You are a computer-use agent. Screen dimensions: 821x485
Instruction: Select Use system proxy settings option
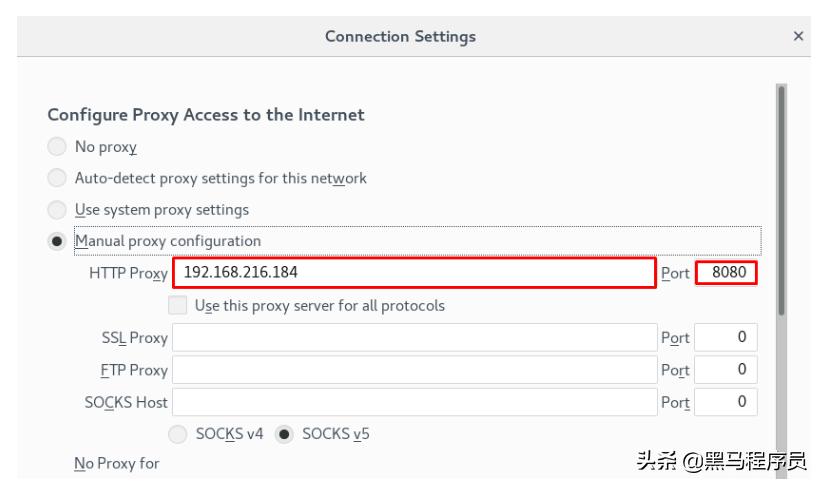coord(58,211)
